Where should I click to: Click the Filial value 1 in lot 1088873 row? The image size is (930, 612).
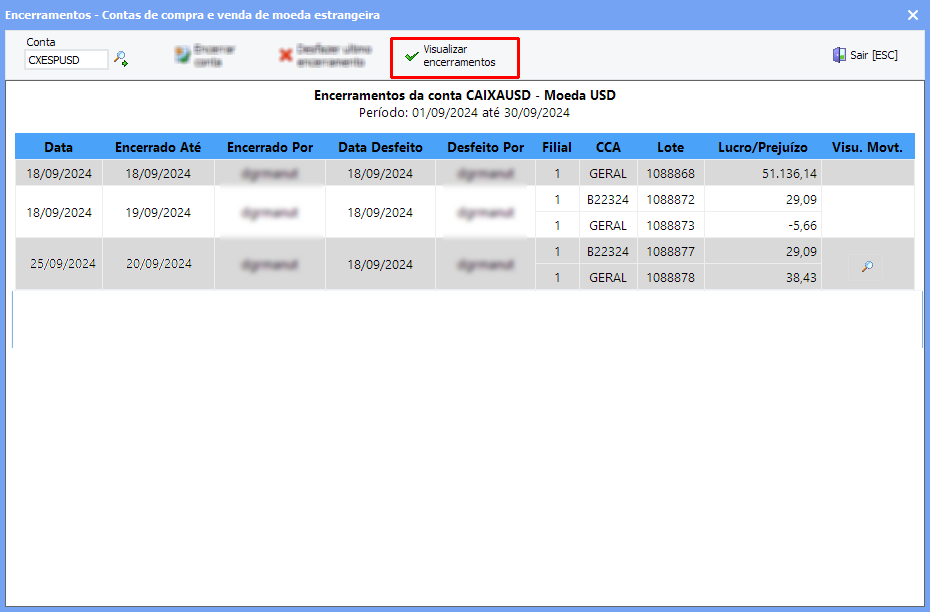pos(557,226)
